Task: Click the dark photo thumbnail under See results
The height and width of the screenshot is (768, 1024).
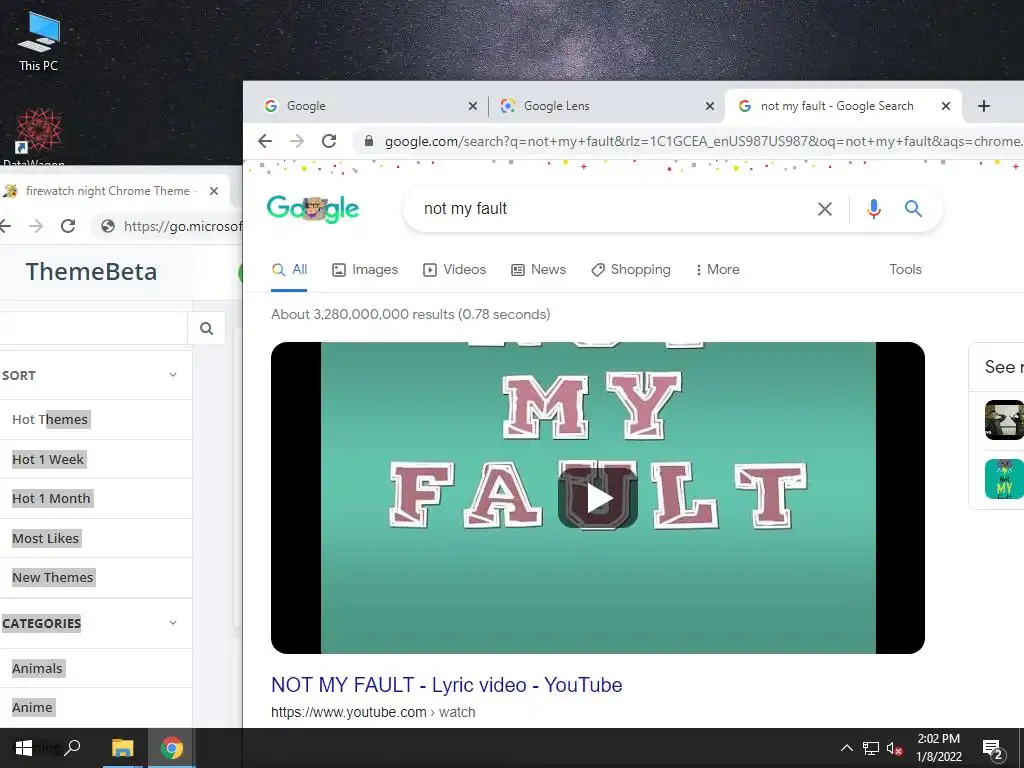Action: click(x=1004, y=420)
